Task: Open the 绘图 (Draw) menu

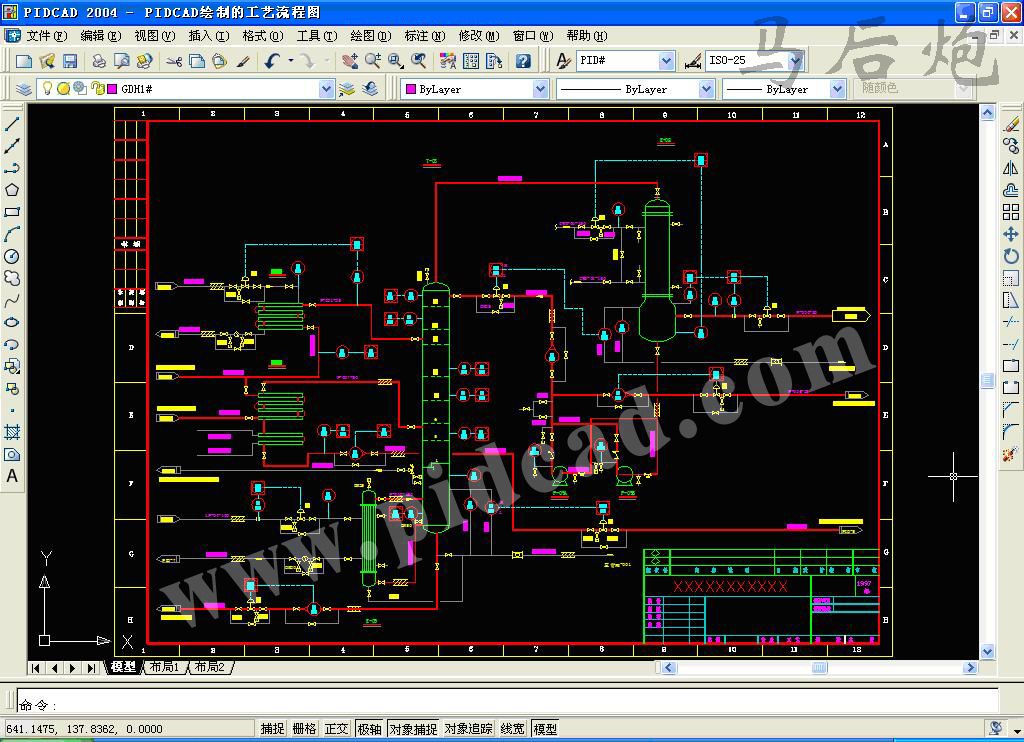Action: click(370, 35)
